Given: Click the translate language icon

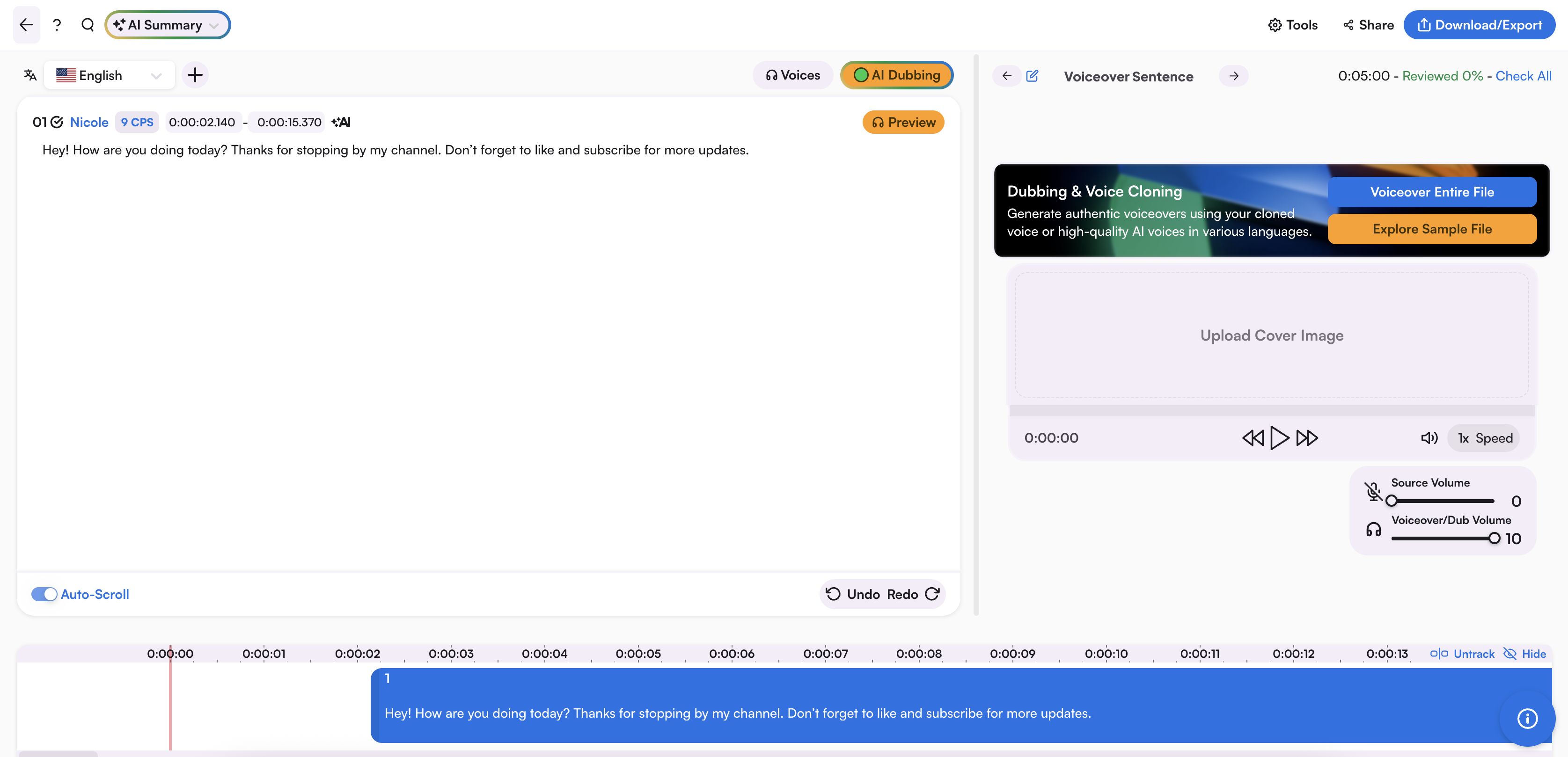Looking at the screenshot, I should 30,75.
